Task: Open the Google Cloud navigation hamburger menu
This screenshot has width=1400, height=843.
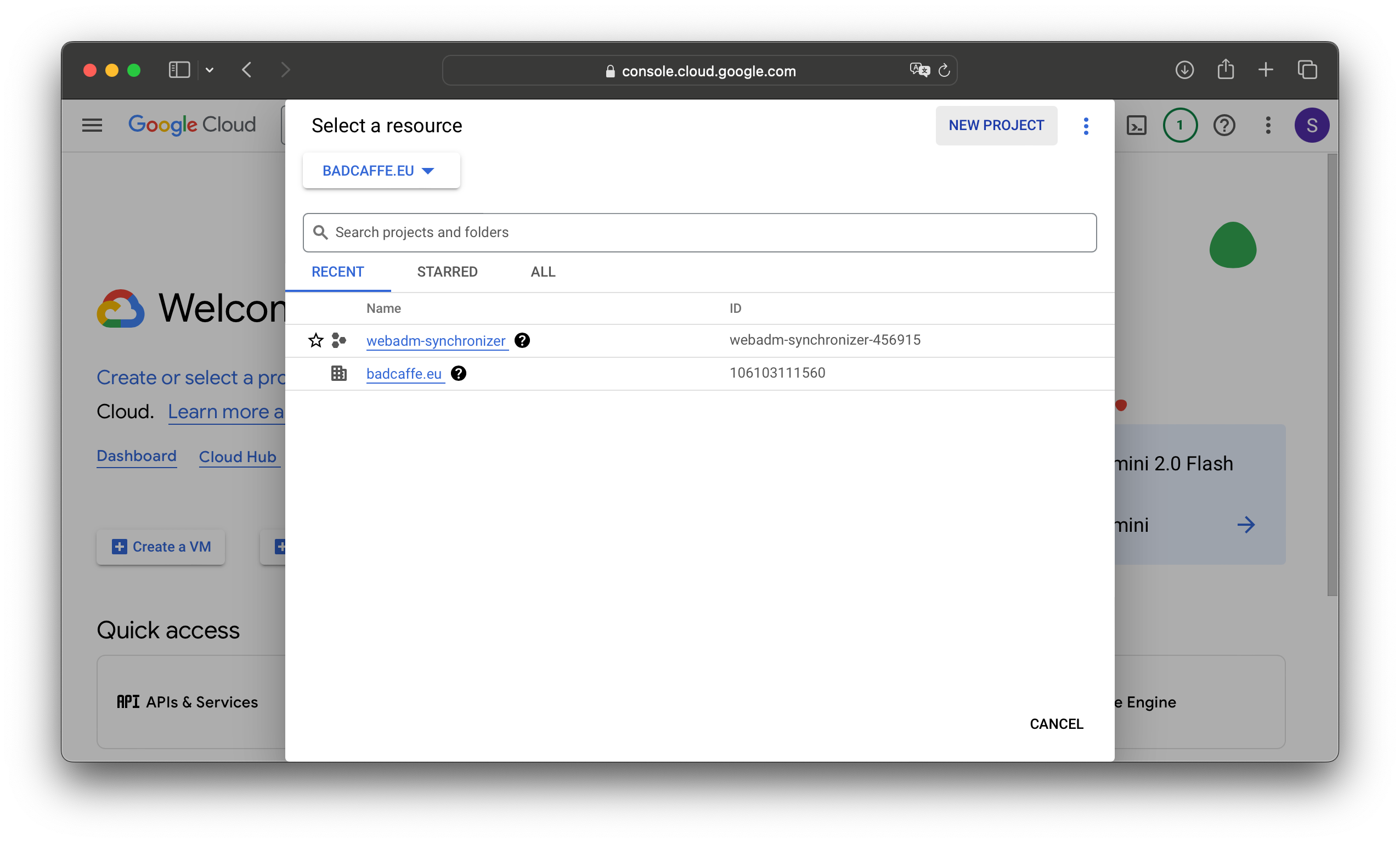Action: (92, 125)
